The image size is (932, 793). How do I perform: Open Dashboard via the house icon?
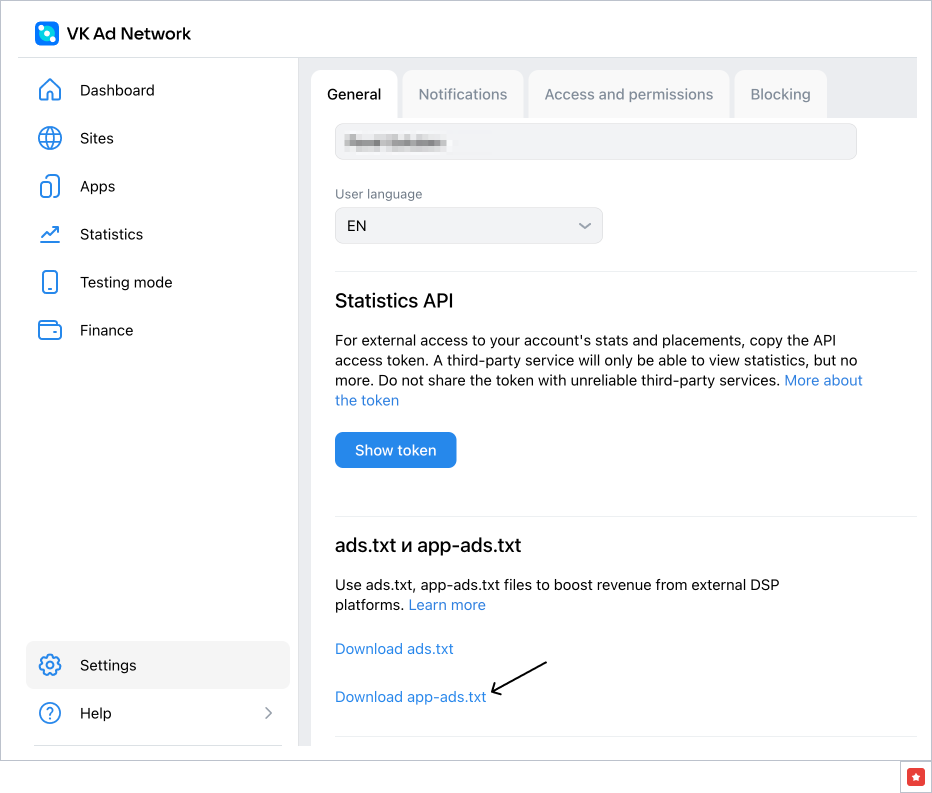point(50,90)
